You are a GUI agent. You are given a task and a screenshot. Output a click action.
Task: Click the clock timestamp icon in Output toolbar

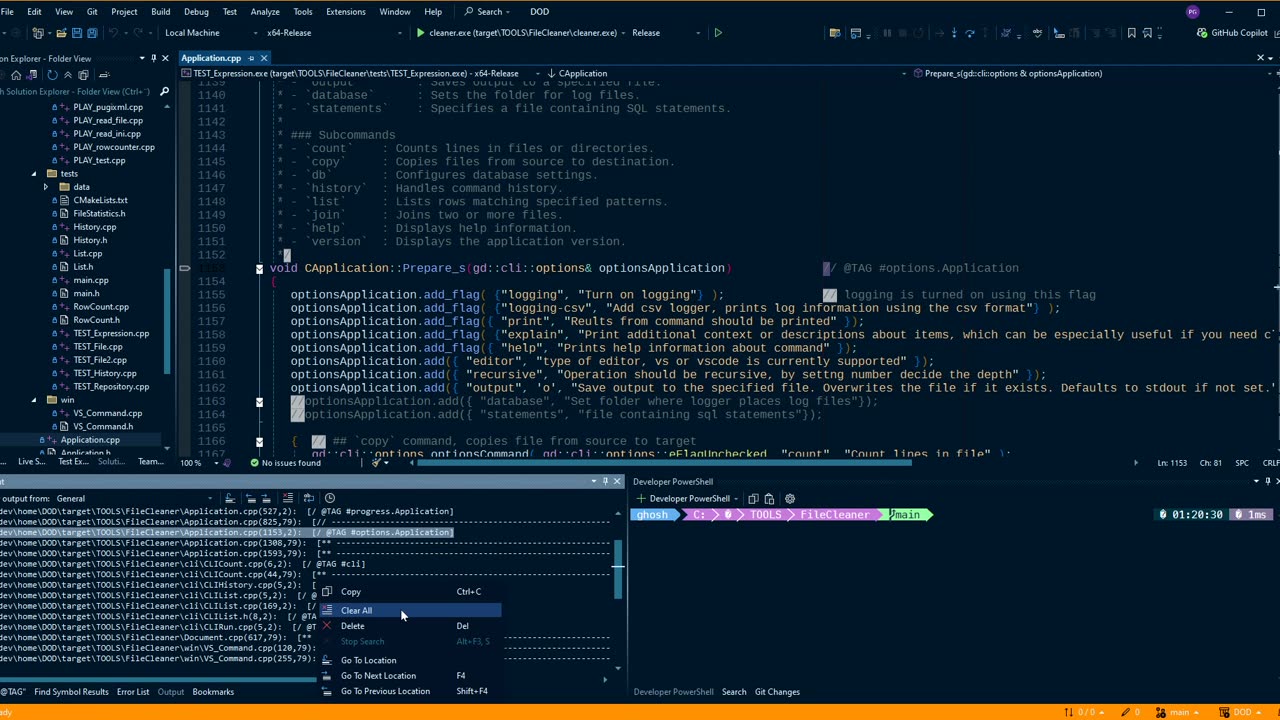(330, 498)
